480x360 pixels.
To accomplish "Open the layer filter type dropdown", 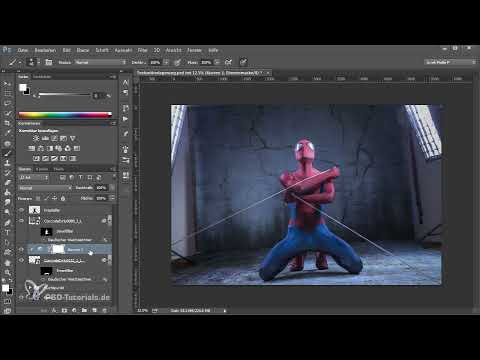I will point(34,178).
